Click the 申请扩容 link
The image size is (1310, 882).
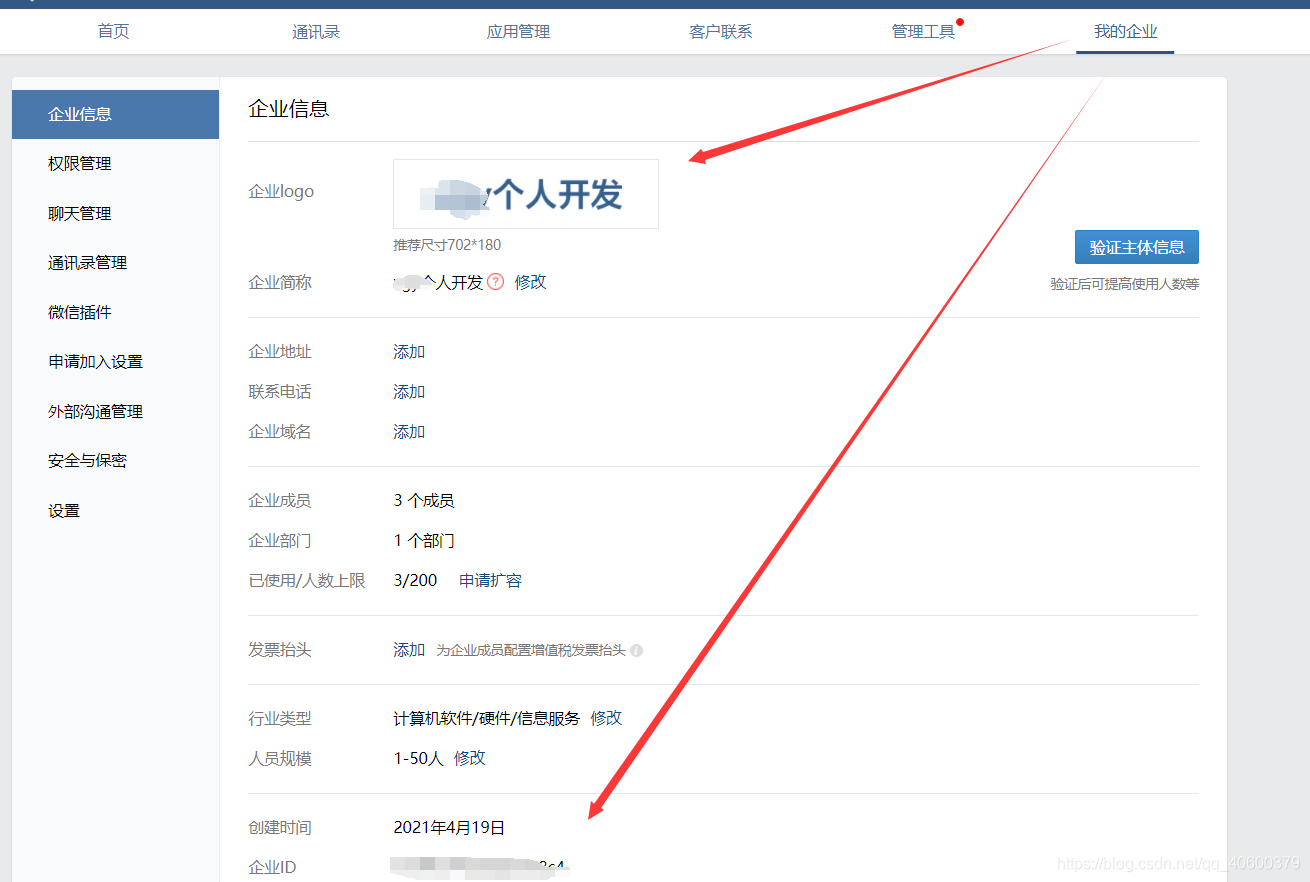point(490,580)
